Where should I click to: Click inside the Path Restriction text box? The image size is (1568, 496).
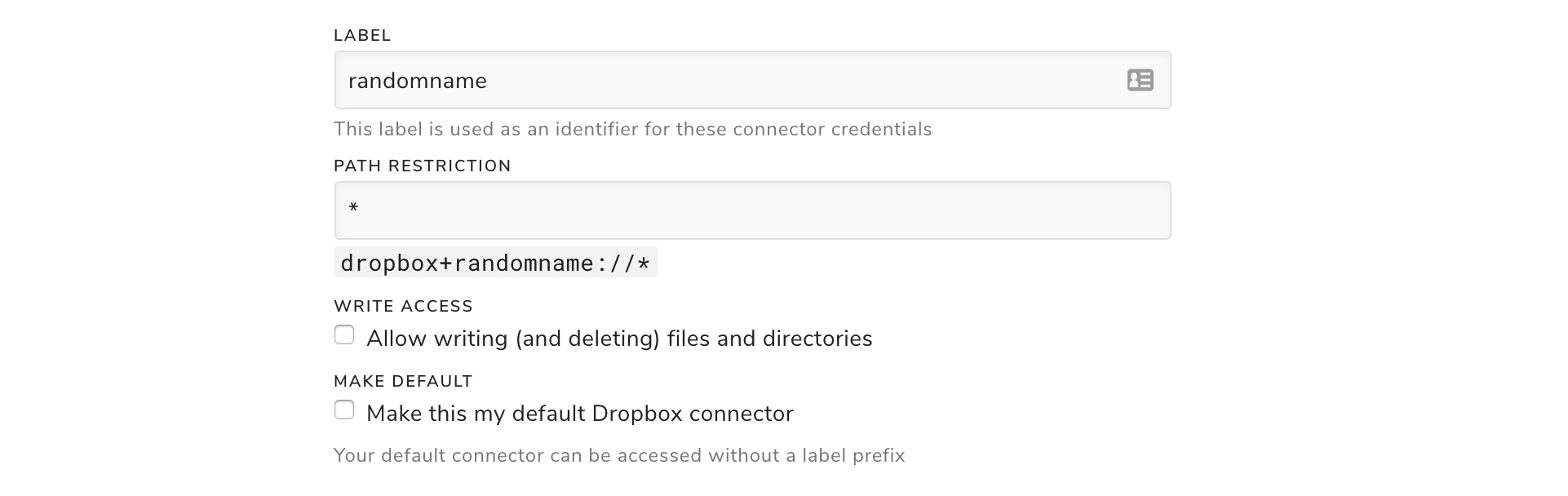752,210
